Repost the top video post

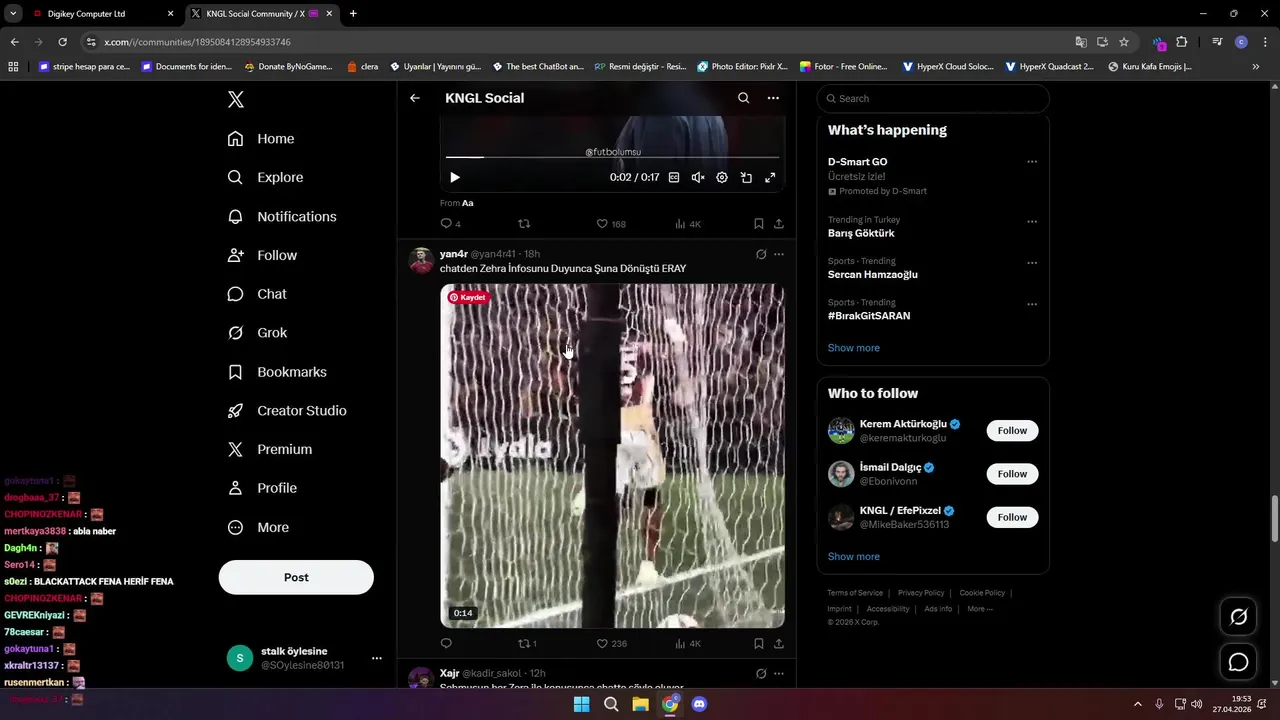click(524, 224)
